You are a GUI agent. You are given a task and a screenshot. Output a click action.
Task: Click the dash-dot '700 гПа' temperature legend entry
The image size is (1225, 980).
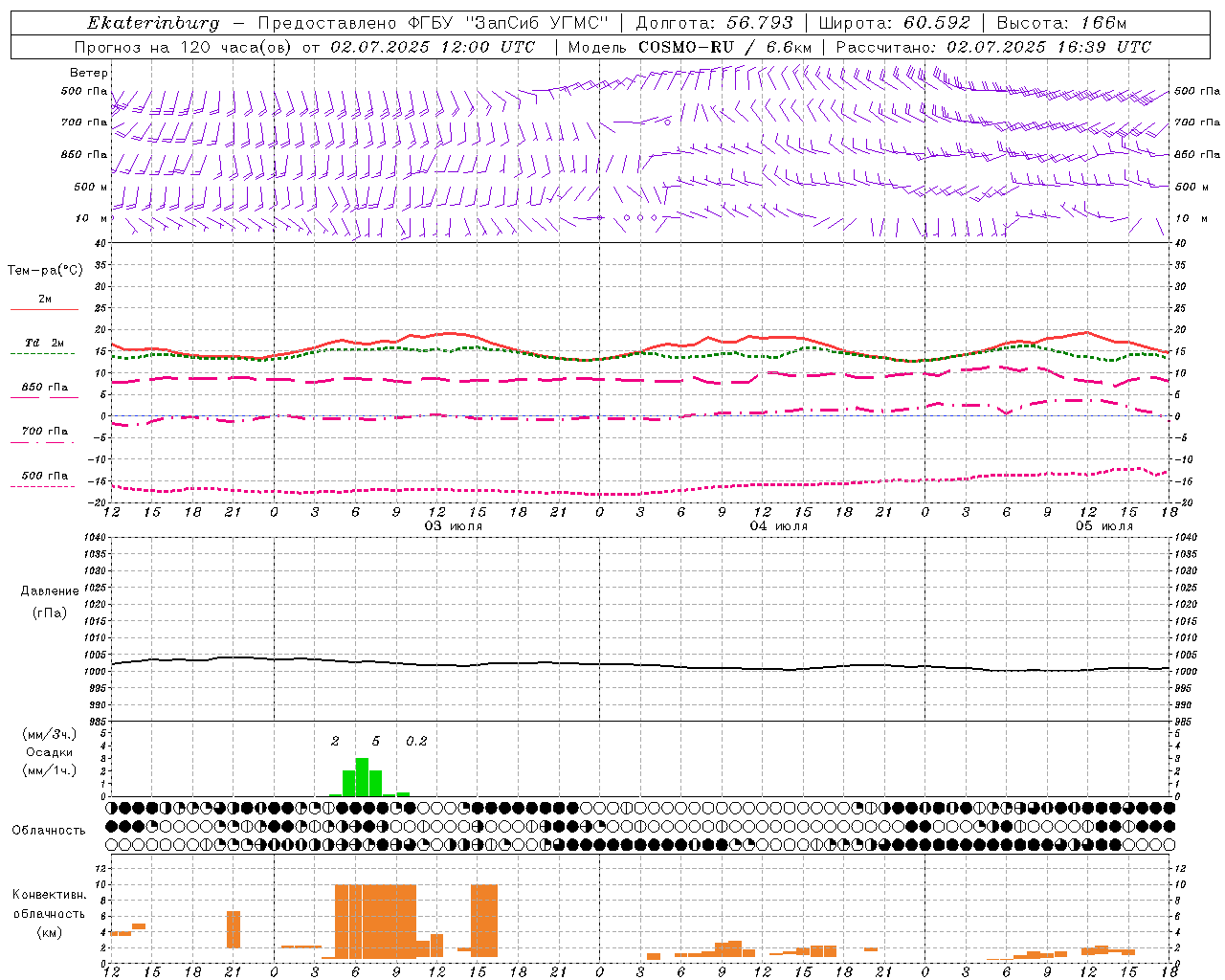(x=45, y=436)
